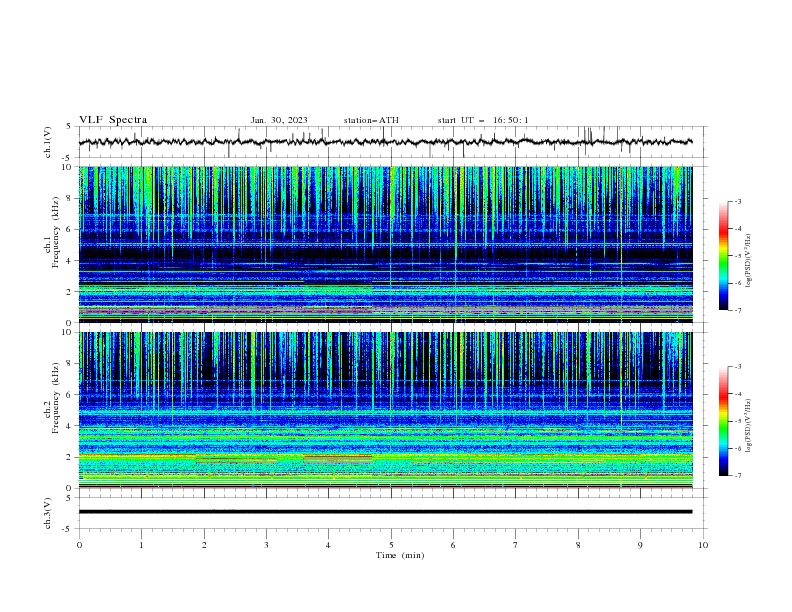The width and height of the screenshot is (792, 612).
Task: Click the "station=ATH" label
Action: 371,120
